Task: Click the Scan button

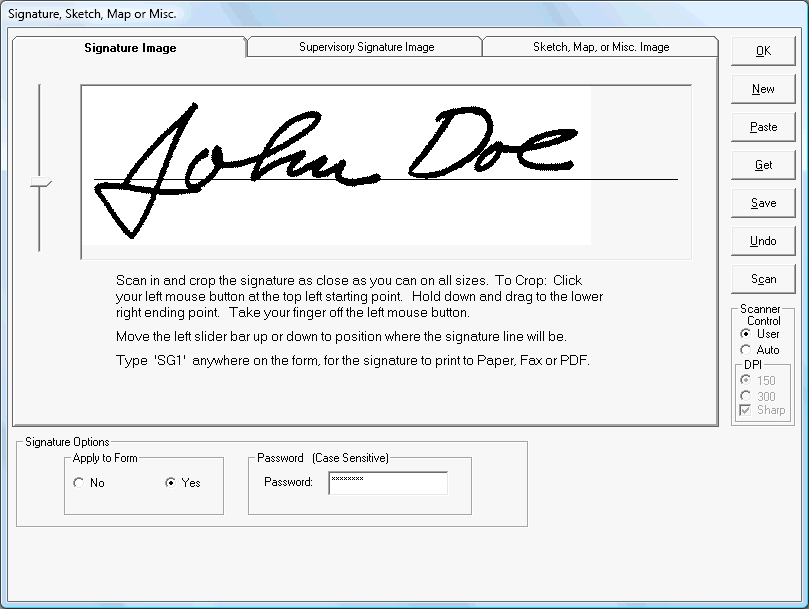Action: [x=763, y=279]
